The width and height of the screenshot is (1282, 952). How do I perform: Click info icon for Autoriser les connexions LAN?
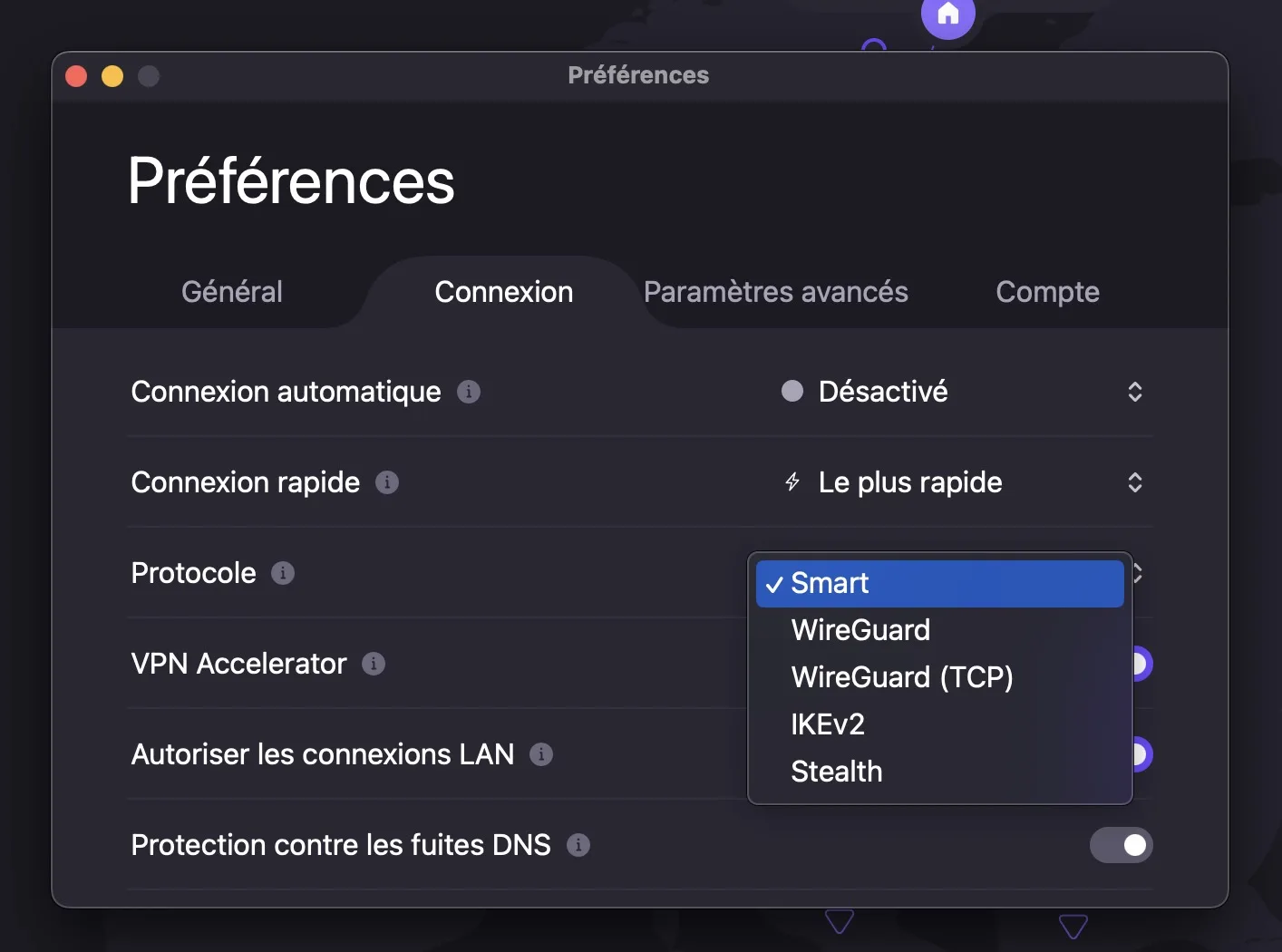(x=541, y=754)
